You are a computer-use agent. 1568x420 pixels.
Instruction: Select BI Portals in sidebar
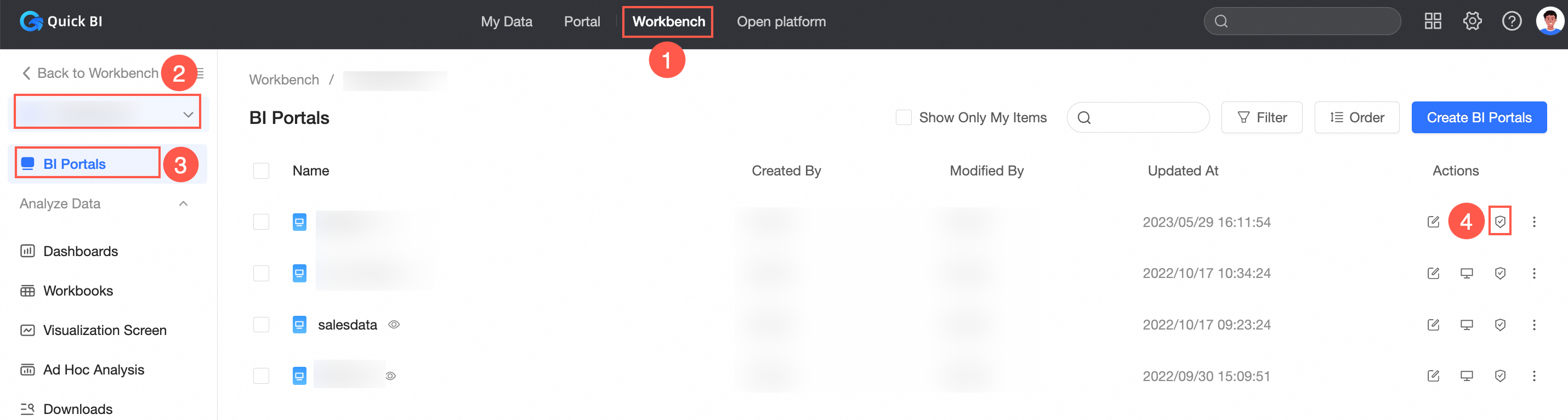[107, 164]
